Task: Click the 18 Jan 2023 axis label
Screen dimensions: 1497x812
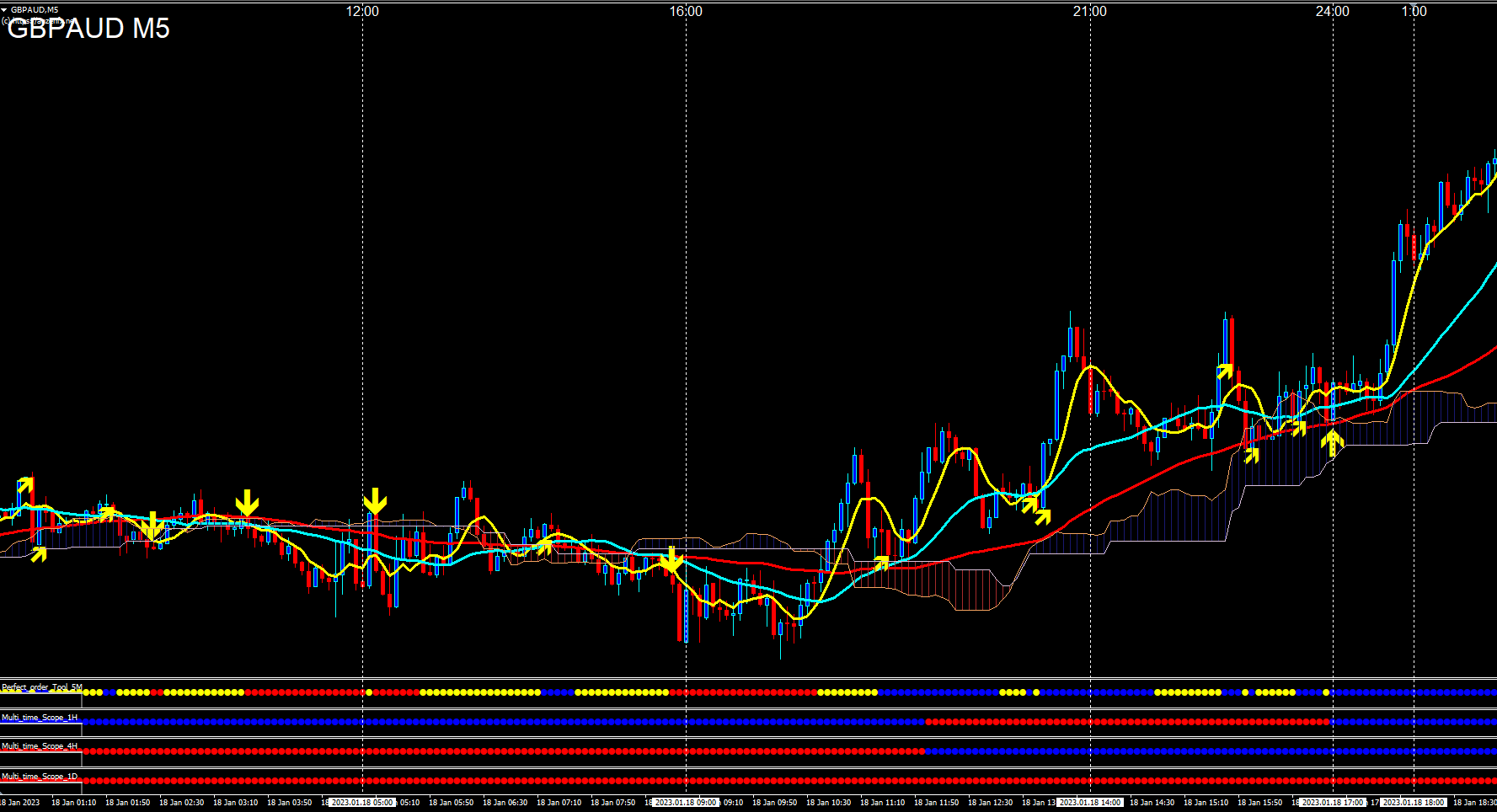Action: pos(20,803)
